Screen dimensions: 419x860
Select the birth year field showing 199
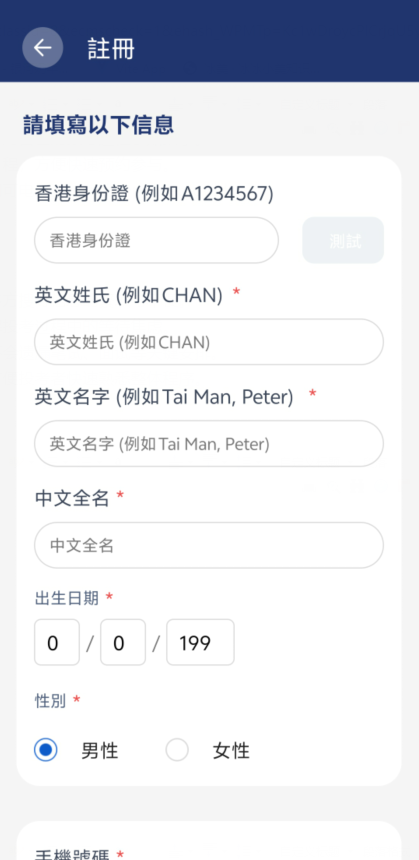200,642
